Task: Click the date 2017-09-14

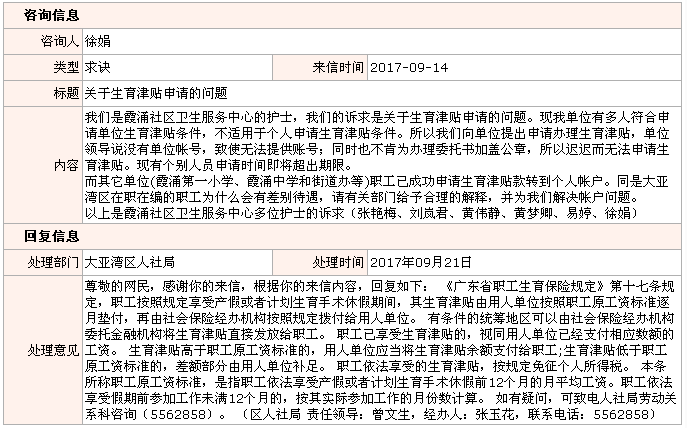Action: click(409, 68)
